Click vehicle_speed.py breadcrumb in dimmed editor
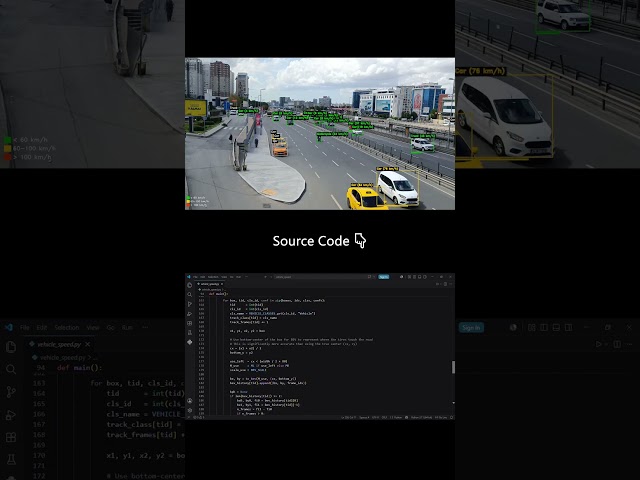 coord(63,358)
